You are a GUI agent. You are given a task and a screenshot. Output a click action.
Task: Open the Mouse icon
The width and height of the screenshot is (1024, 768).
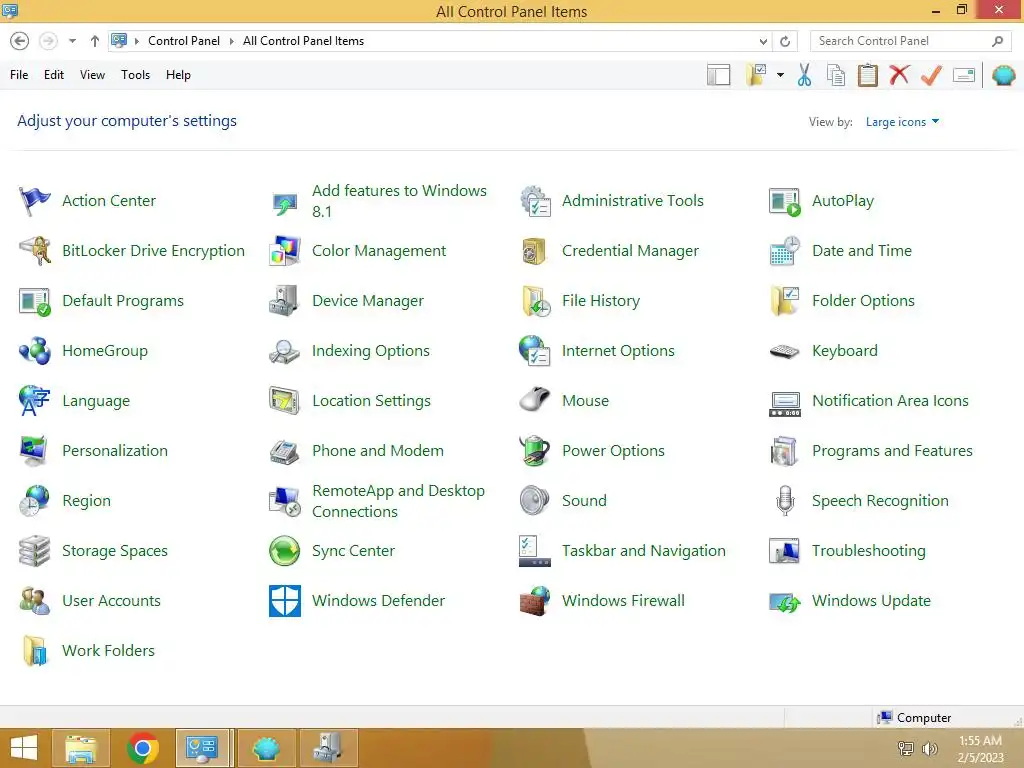coord(535,401)
